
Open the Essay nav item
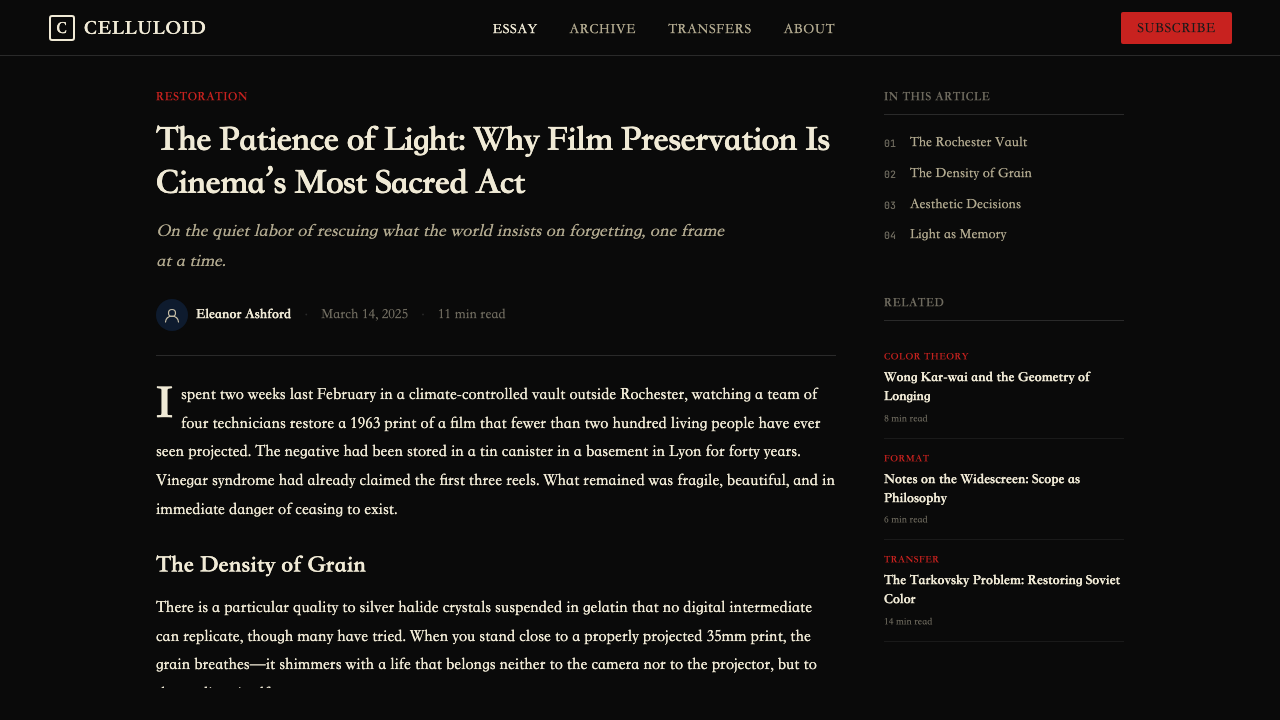coord(515,29)
